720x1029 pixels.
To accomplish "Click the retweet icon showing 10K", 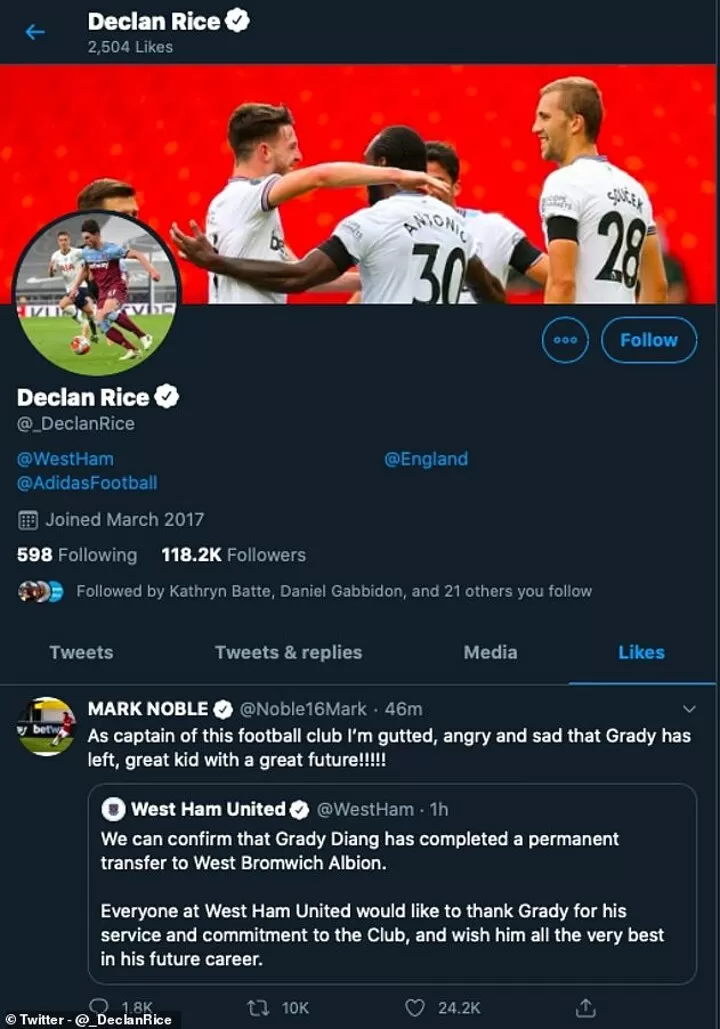I will tap(256, 1006).
